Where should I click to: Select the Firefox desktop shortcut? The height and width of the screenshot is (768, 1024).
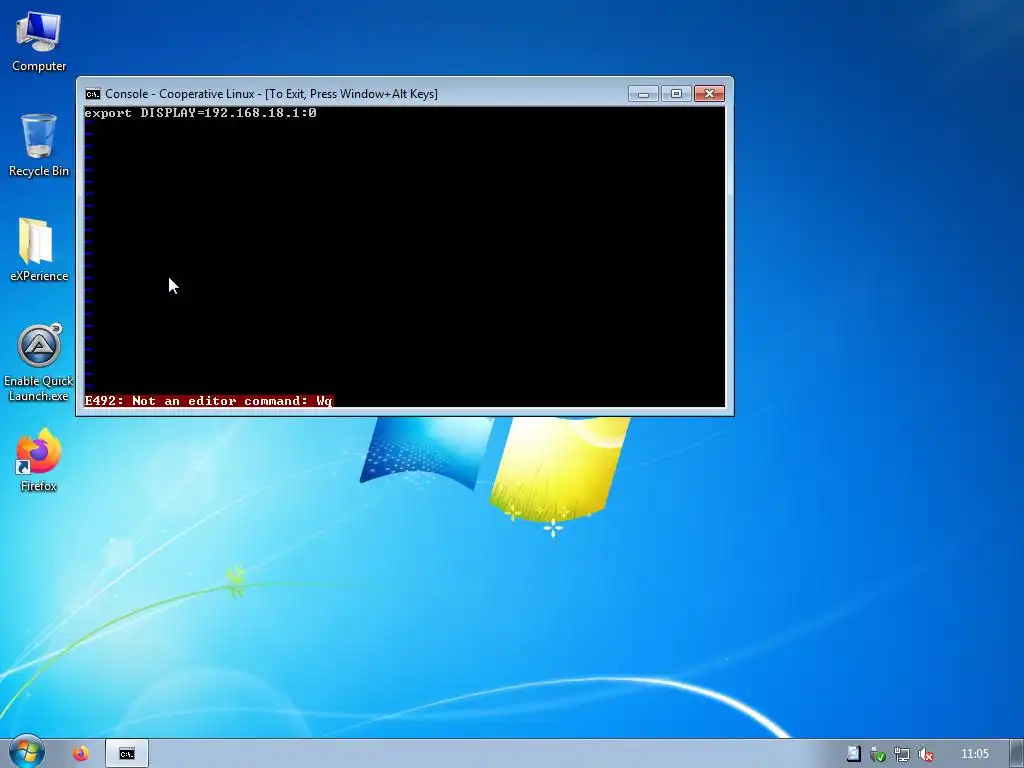coord(39,460)
